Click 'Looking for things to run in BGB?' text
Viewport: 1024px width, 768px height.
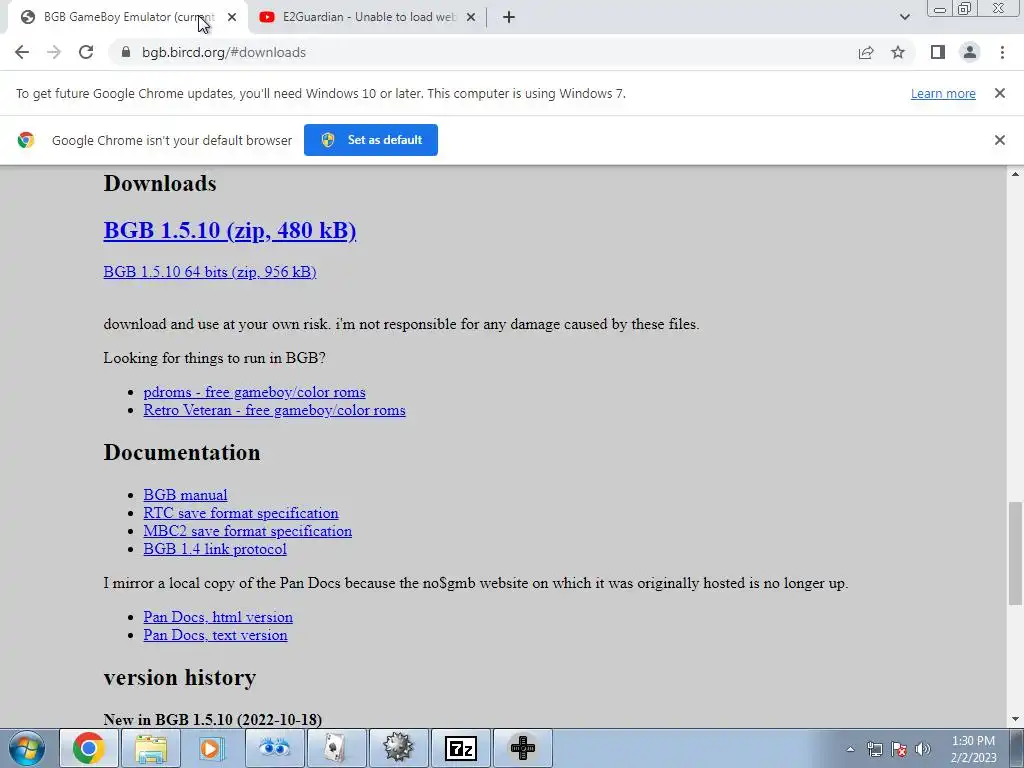click(215, 358)
